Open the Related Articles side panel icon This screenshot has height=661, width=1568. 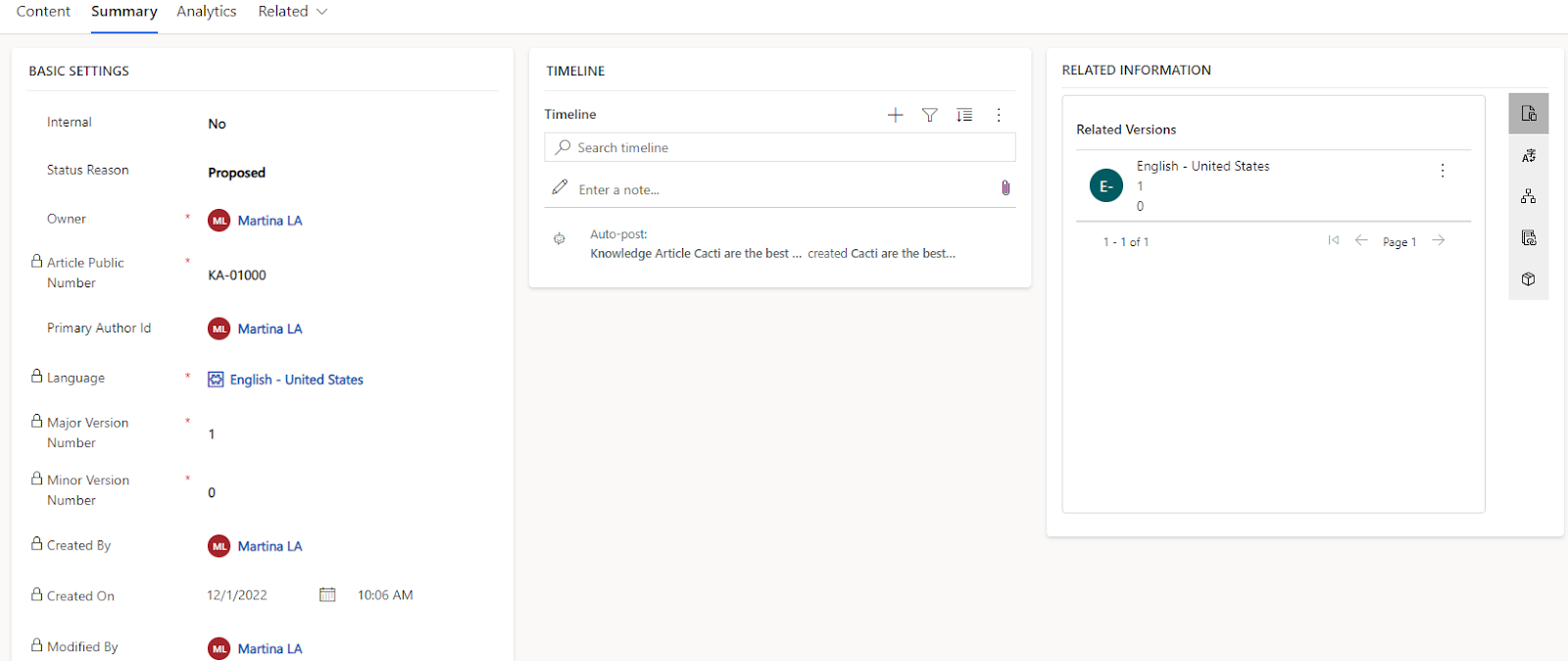click(x=1528, y=238)
